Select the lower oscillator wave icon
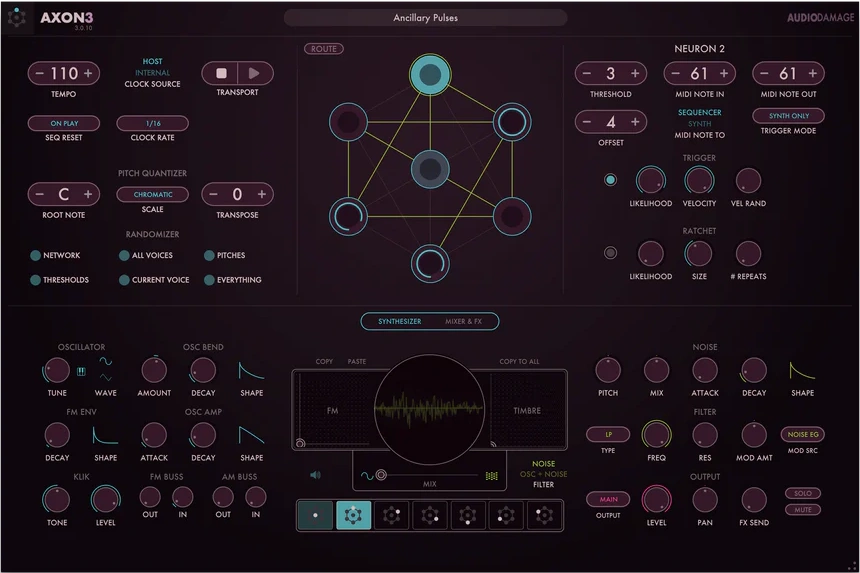Screen dimensions: 860x573 tap(105, 377)
